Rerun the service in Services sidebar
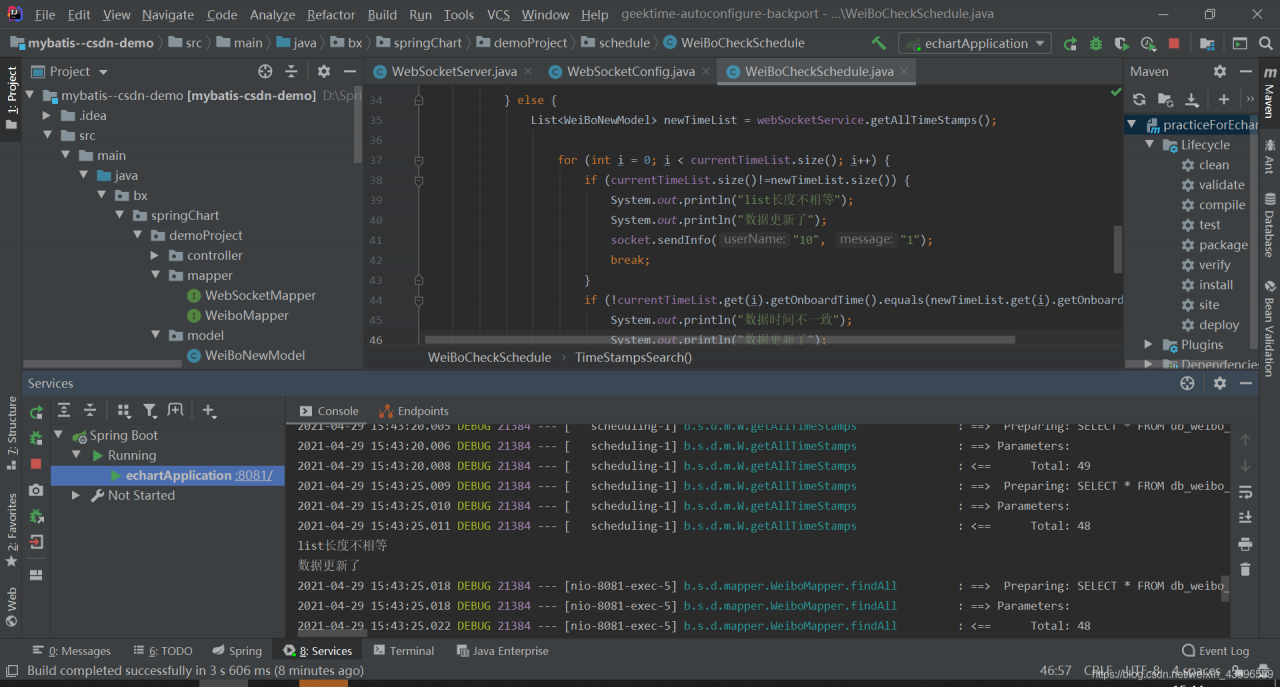Screen dimensions: 1280x687 click(x=36, y=412)
